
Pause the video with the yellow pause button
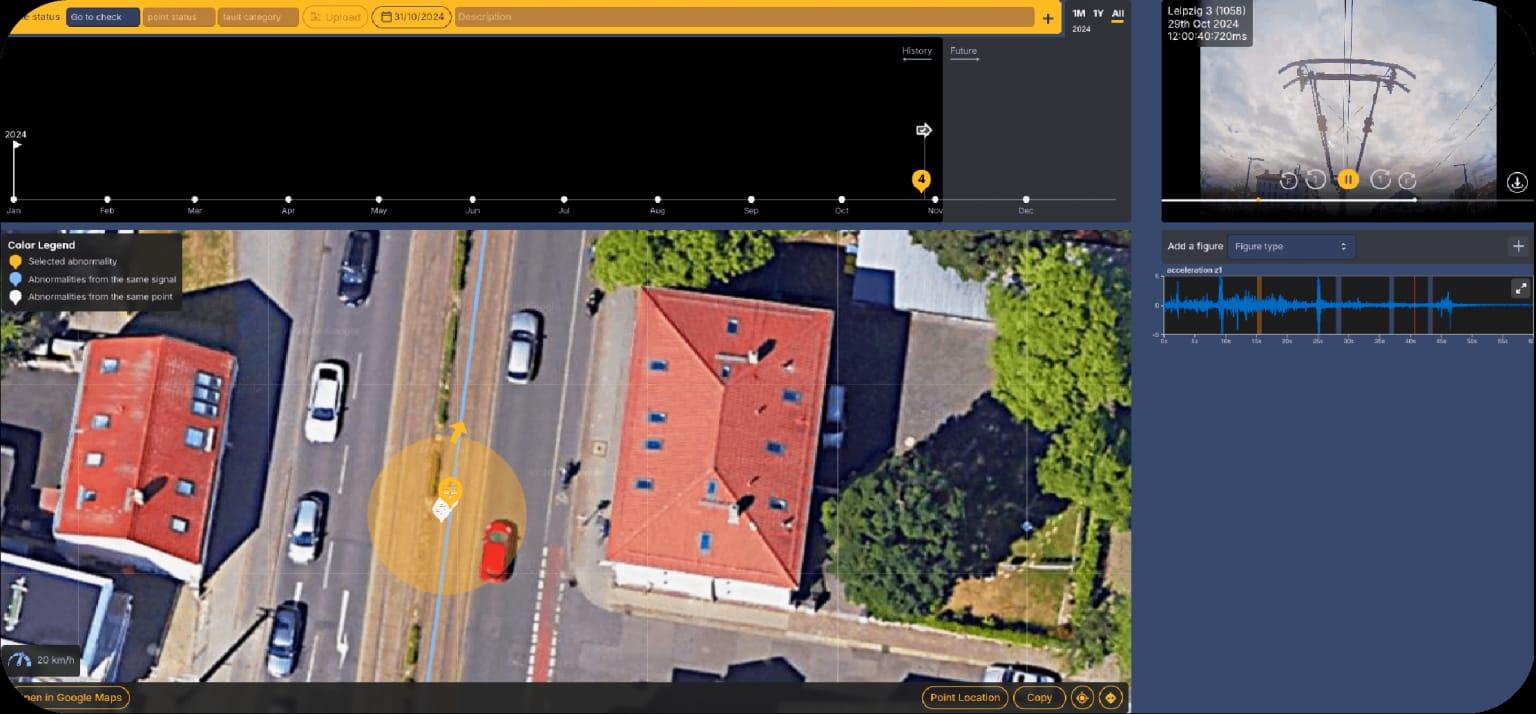(1348, 180)
